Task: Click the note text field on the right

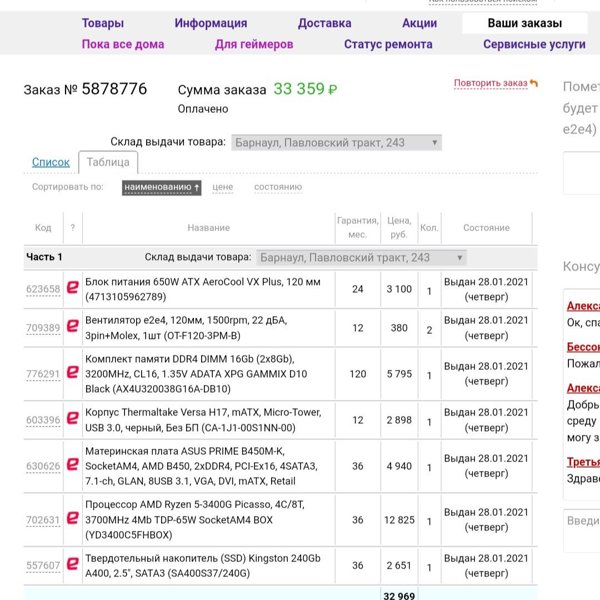Action: (x=582, y=173)
